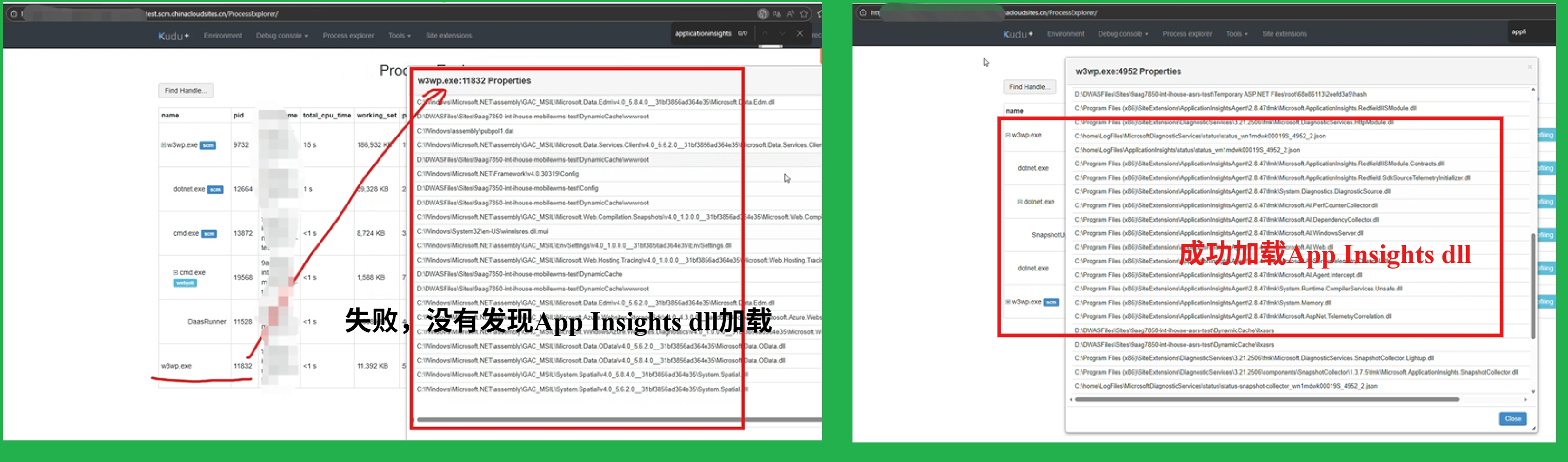
Task: Click the scm badge next to dotnet.exe 12664
Action: 215,189
